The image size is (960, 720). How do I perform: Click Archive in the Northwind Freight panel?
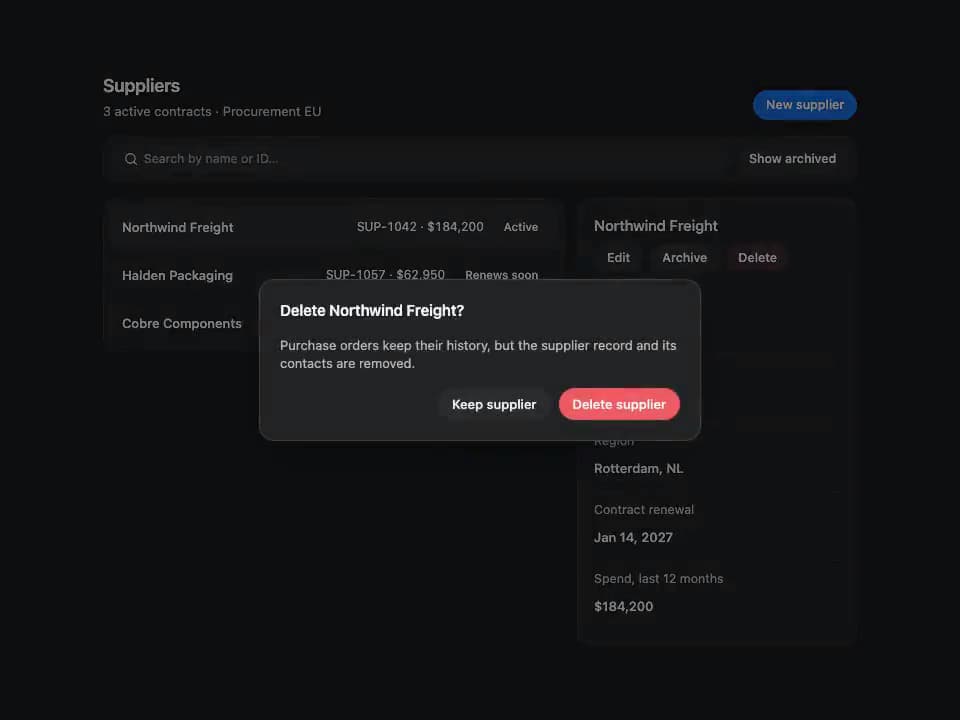[x=684, y=258]
